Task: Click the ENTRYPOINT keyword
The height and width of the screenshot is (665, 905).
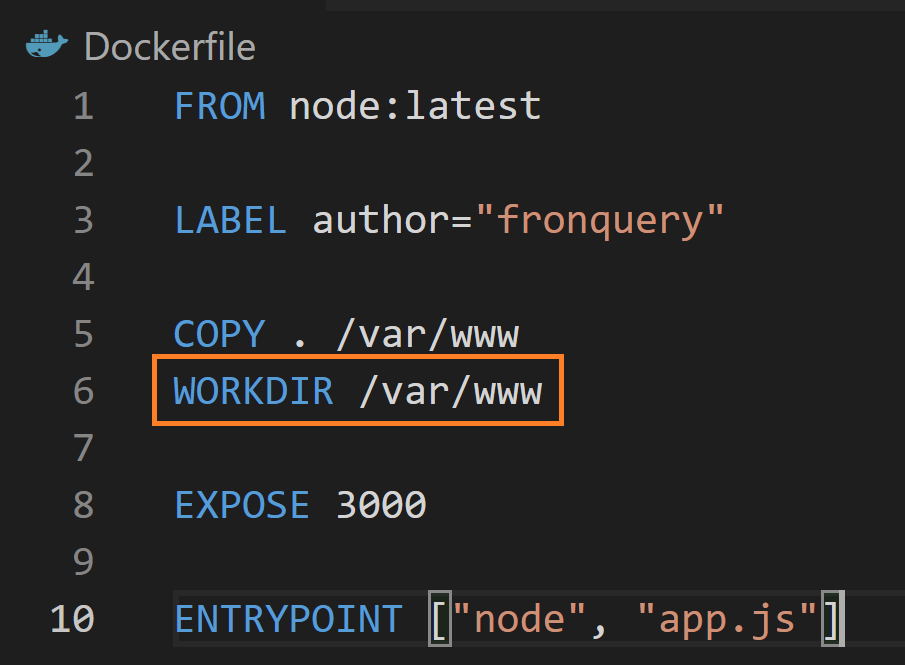Action: coord(289,619)
